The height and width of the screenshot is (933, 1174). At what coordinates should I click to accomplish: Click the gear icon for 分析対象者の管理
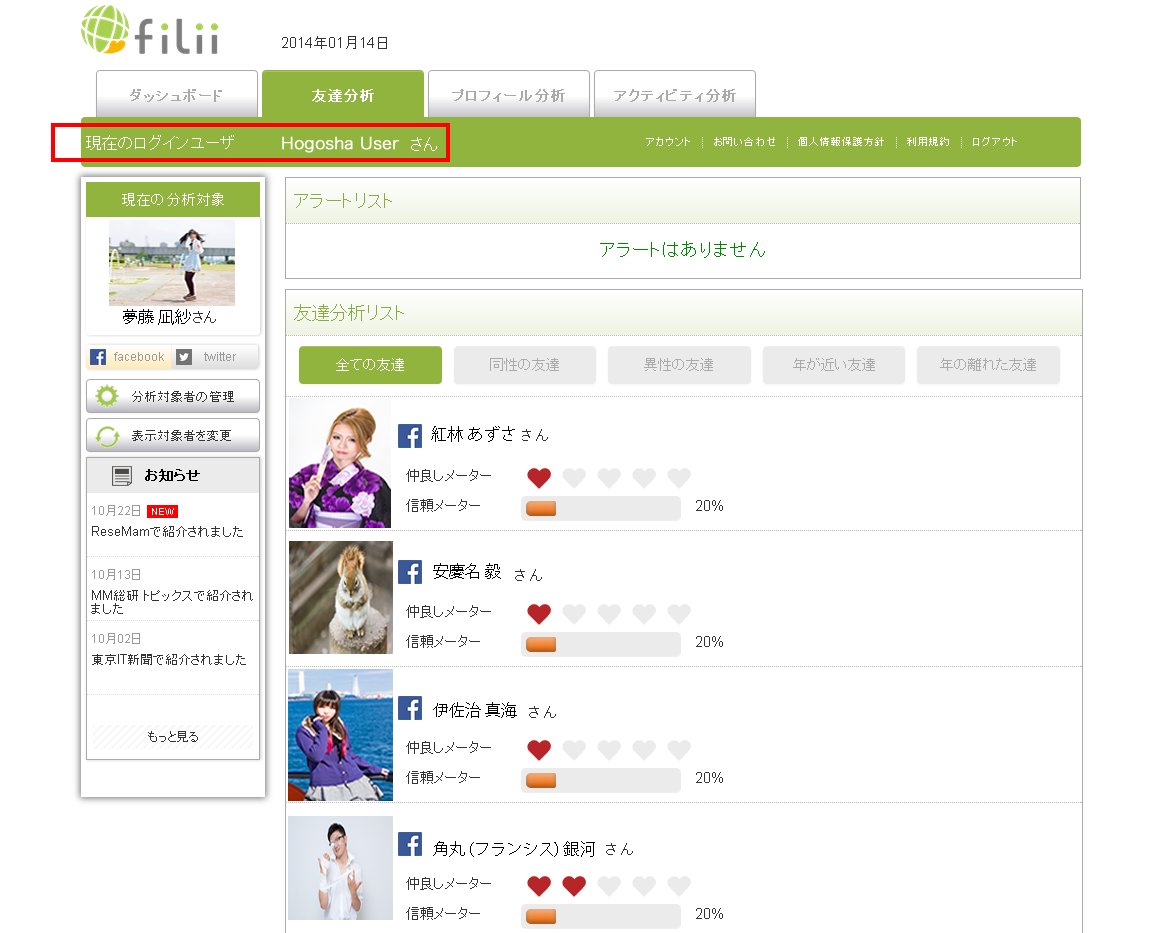click(107, 396)
